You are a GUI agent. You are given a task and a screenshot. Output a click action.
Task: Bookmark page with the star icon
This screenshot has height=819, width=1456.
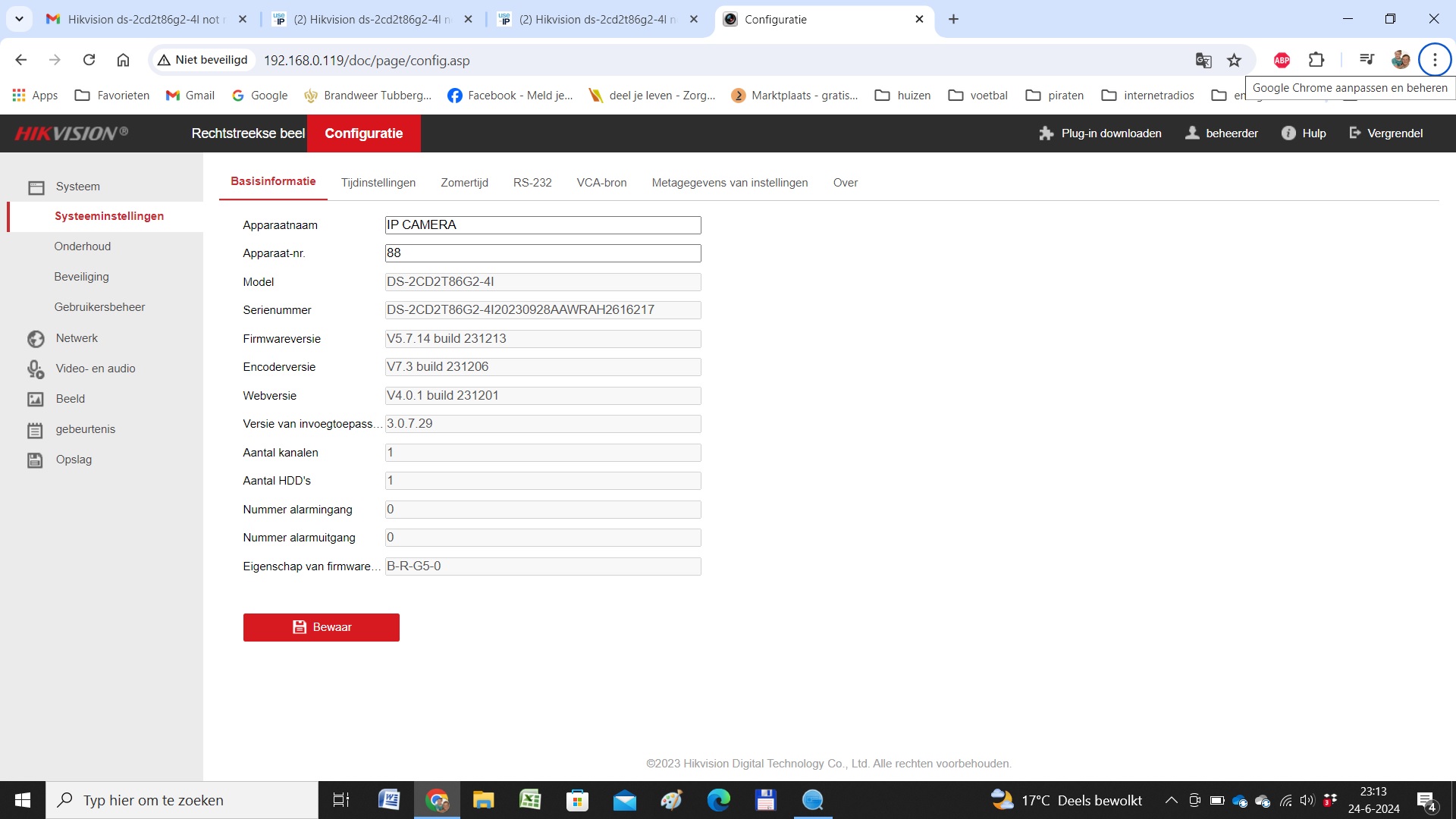click(1235, 60)
